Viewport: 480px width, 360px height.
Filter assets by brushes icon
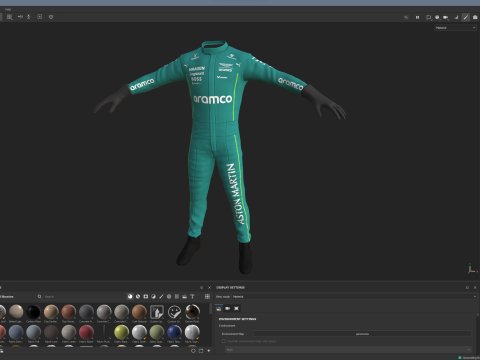[x=161, y=296]
